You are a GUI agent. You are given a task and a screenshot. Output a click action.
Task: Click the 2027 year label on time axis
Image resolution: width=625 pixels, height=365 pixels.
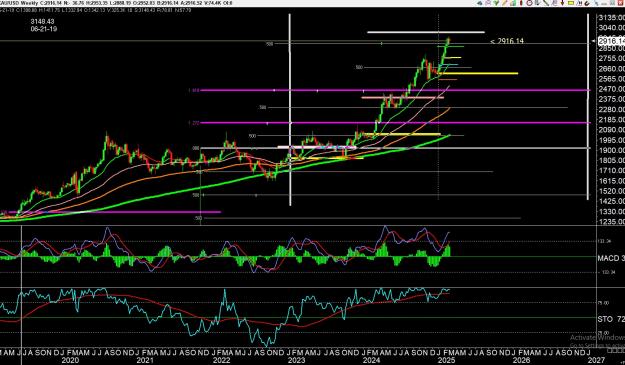tap(596, 360)
